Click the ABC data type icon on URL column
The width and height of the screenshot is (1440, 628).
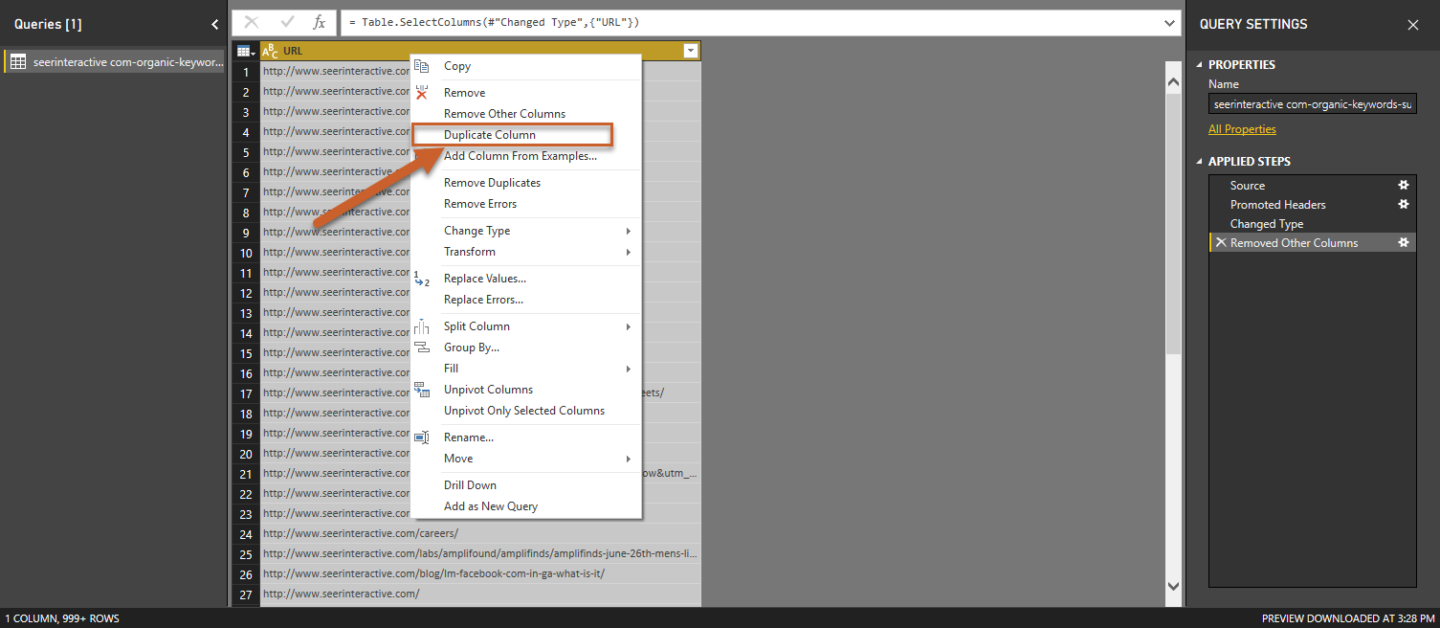[x=270, y=51]
